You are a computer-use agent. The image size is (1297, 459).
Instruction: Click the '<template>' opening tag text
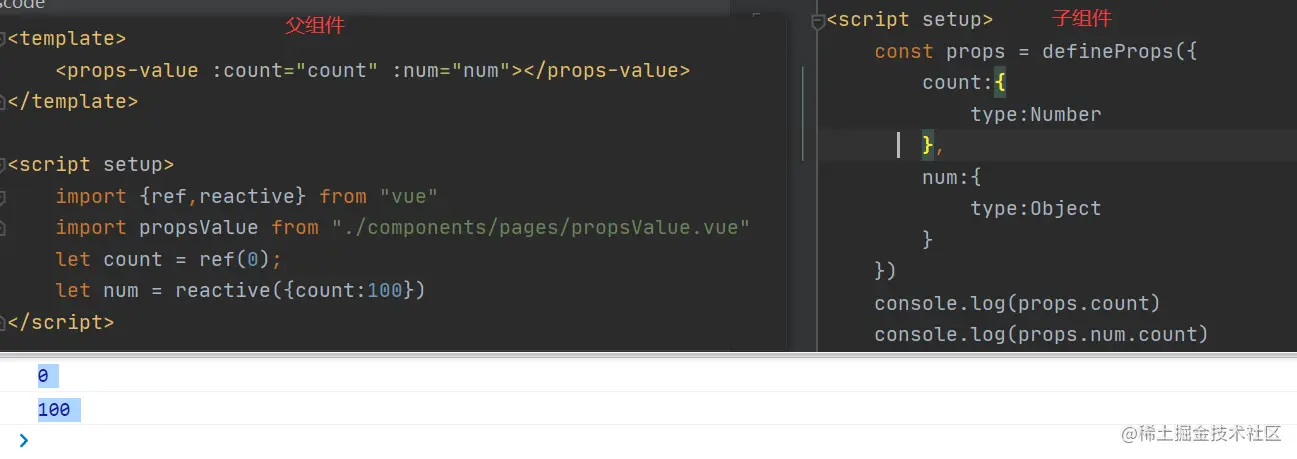[x=67, y=39]
